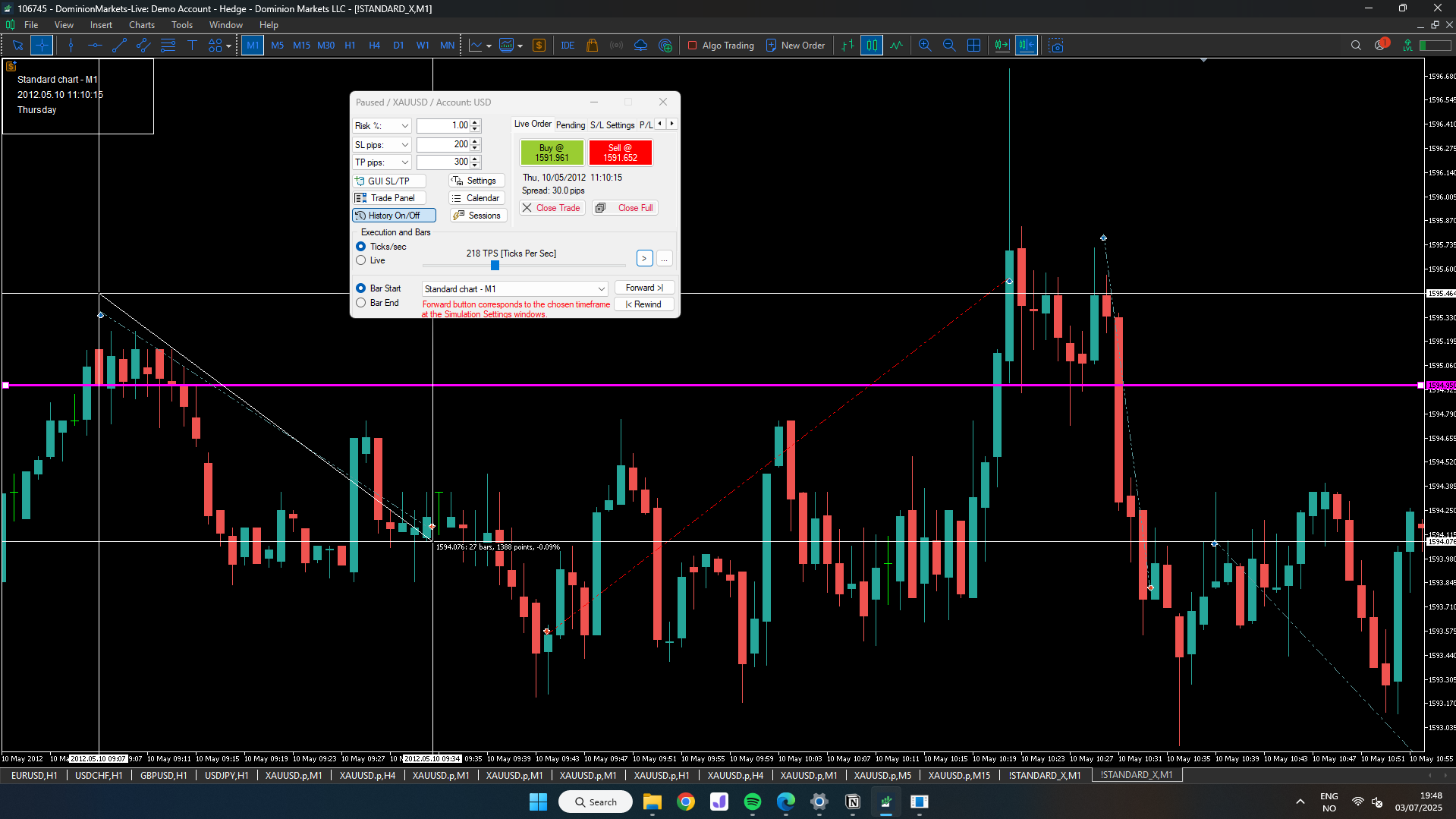Viewport: 1456px width, 819px height.
Task: Select the cursor arrow tool
Action: 17,46
